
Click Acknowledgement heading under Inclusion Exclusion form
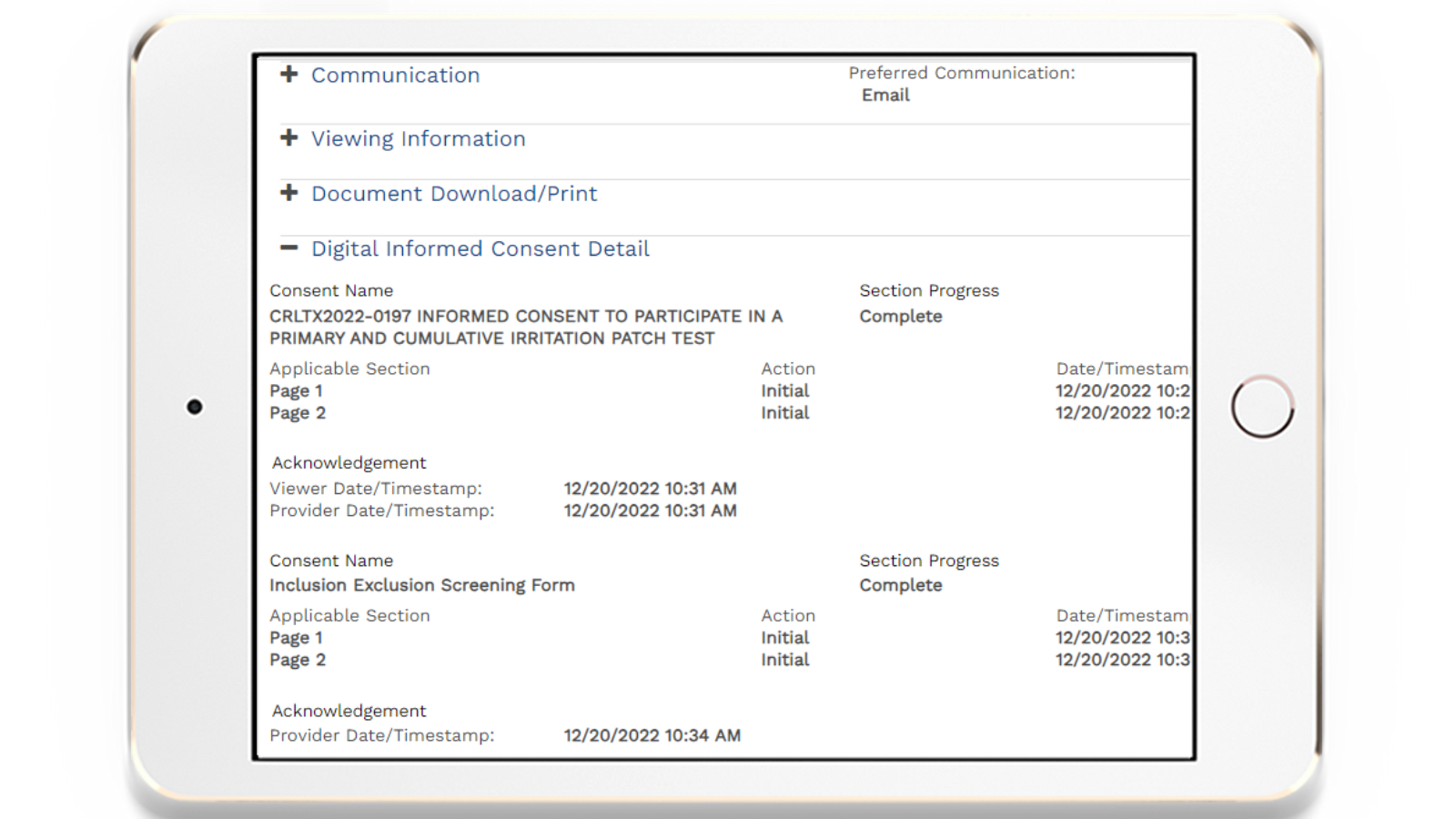tap(349, 711)
